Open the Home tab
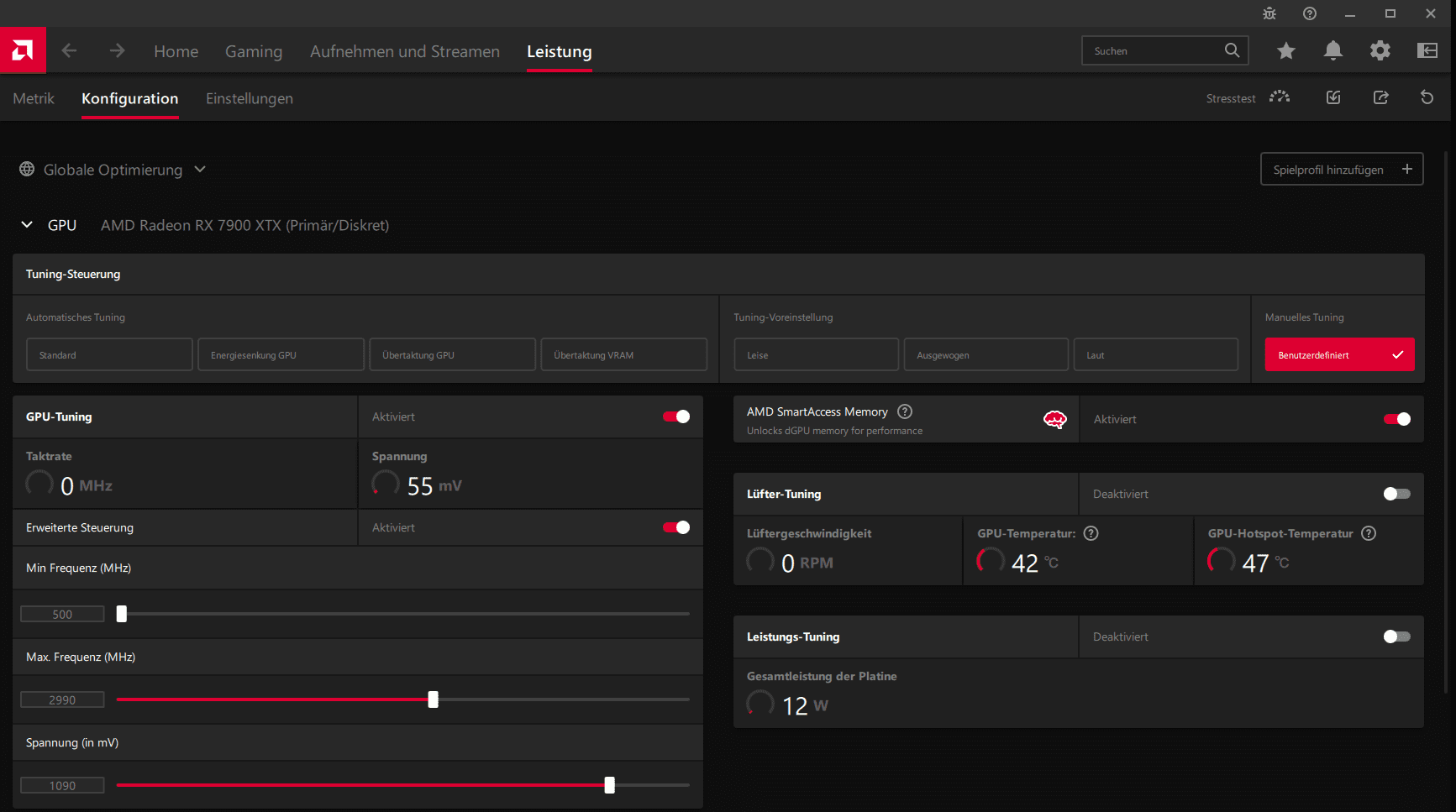1456x812 pixels. [176, 51]
